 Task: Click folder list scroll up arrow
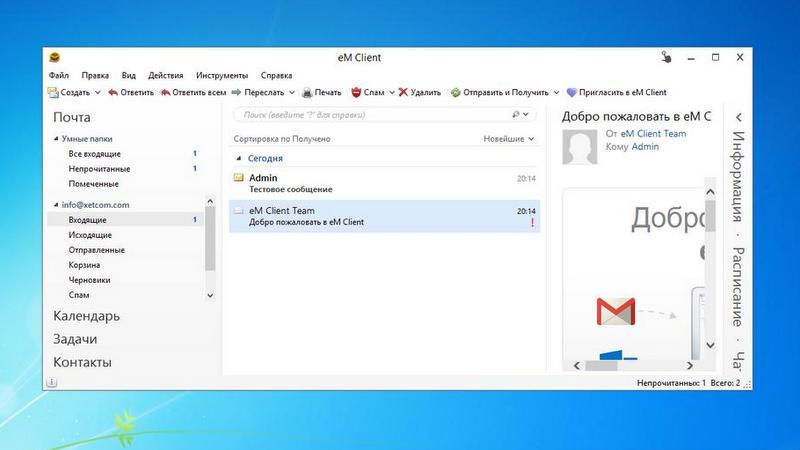click(210, 201)
